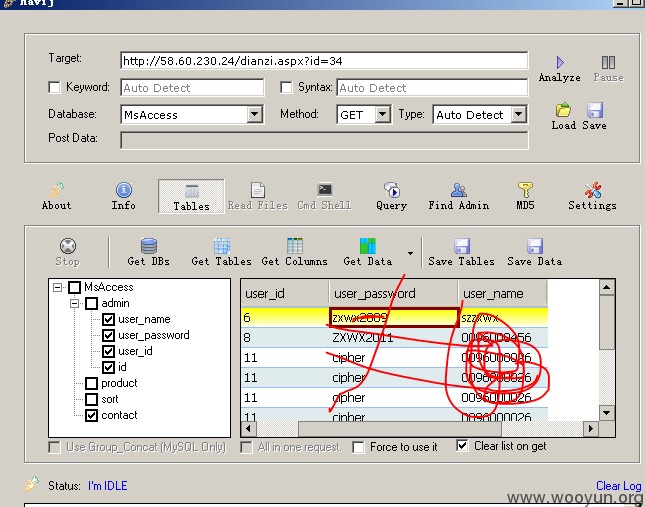Click the horizontal scrollbar of data grid
Screen dimensions: 645x507
[420, 429]
